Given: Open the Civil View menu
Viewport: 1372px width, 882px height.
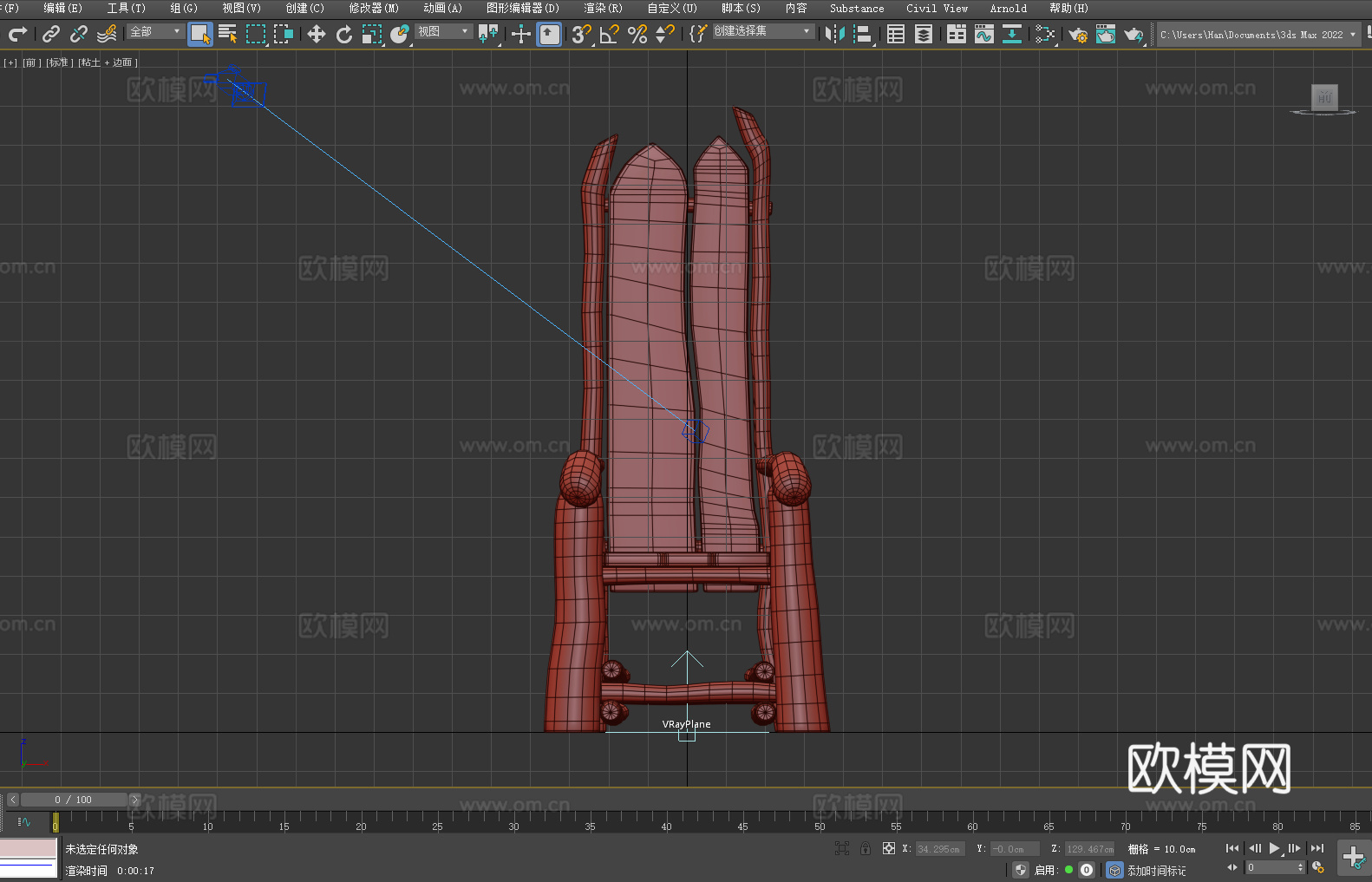Looking at the screenshot, I should (938, 8).
